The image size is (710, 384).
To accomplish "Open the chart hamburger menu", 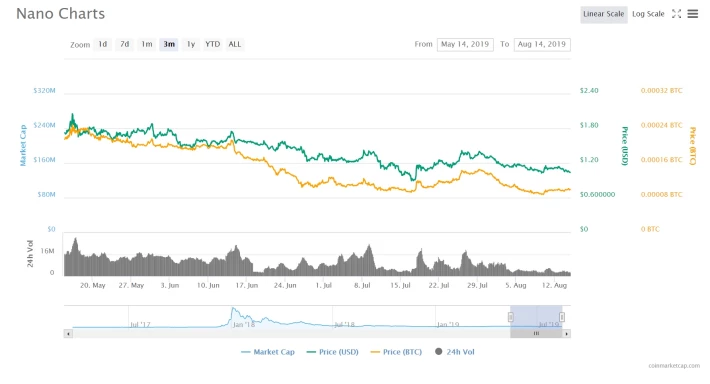I will point(692,14).
